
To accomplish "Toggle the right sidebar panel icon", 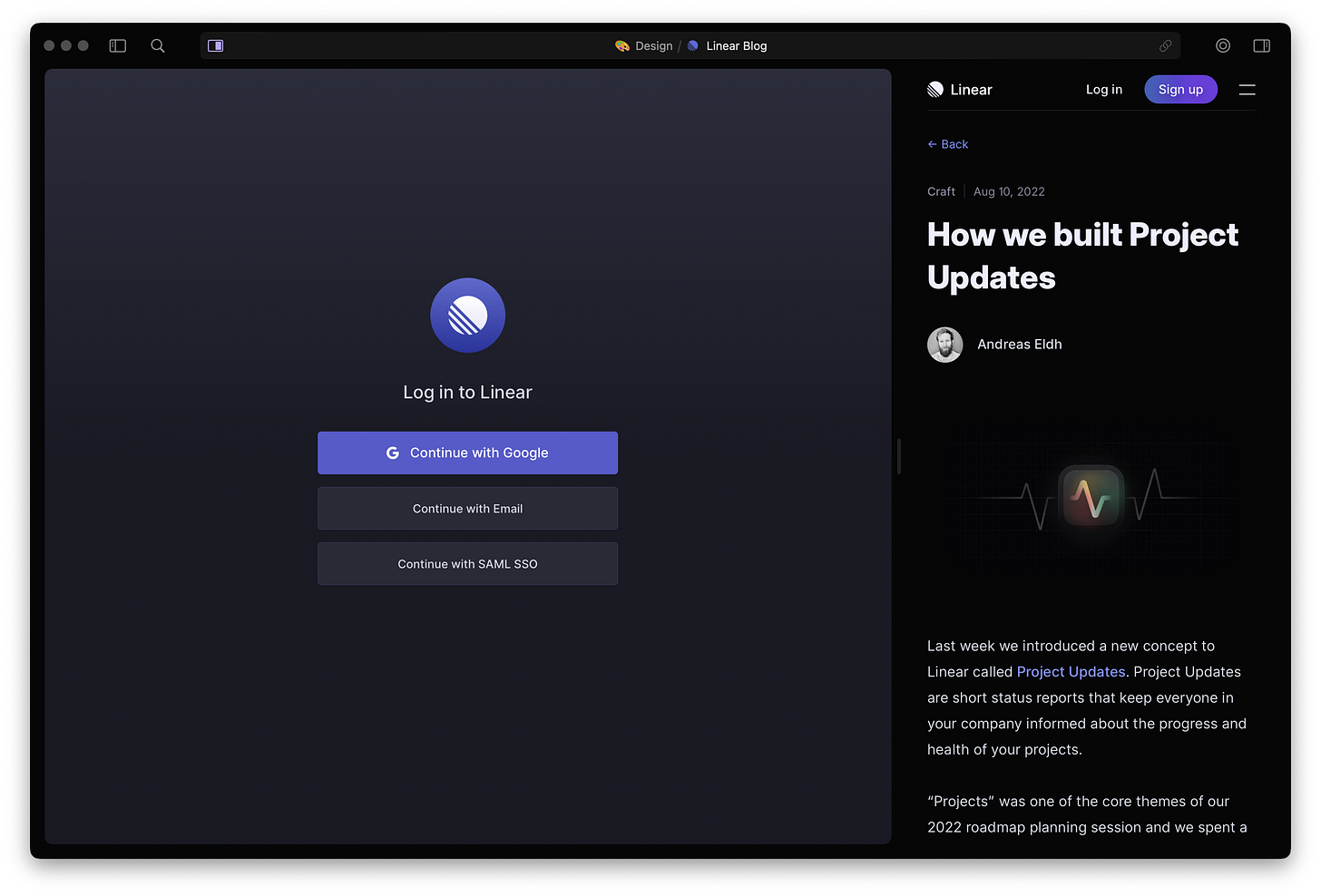I will click(1261, 45).
